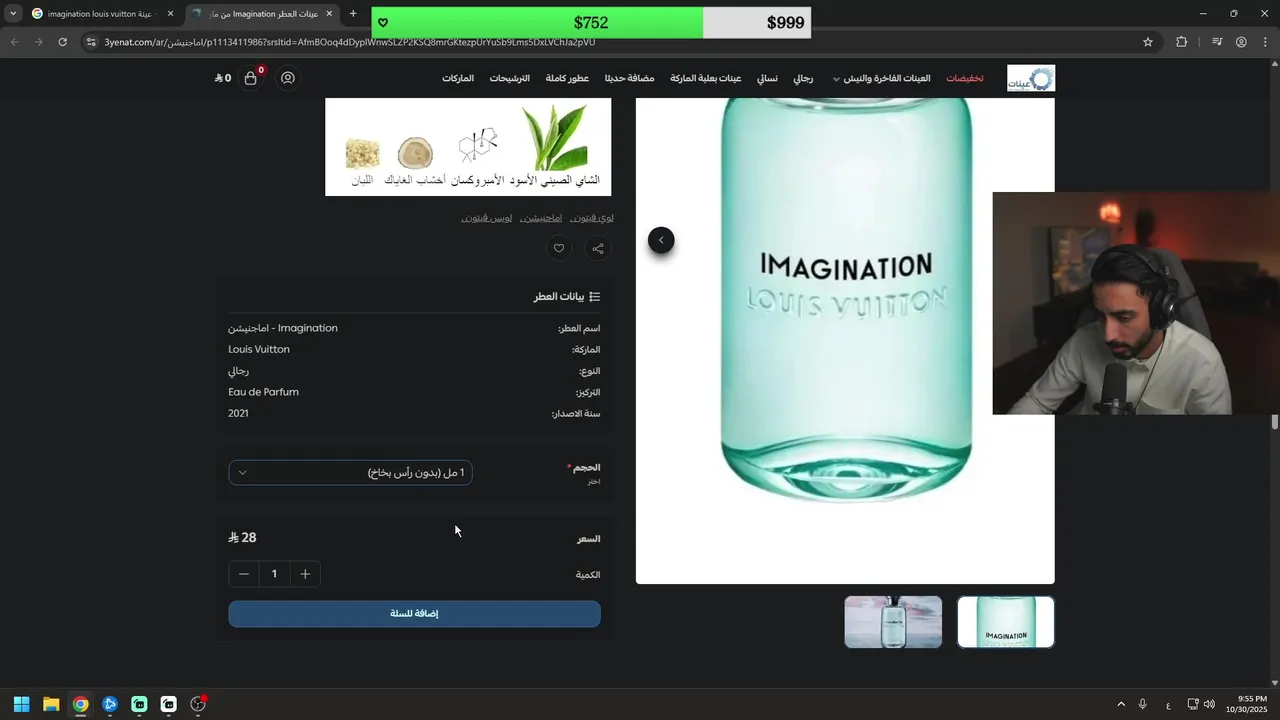Reload the page in Chrome

pos(63,42)
